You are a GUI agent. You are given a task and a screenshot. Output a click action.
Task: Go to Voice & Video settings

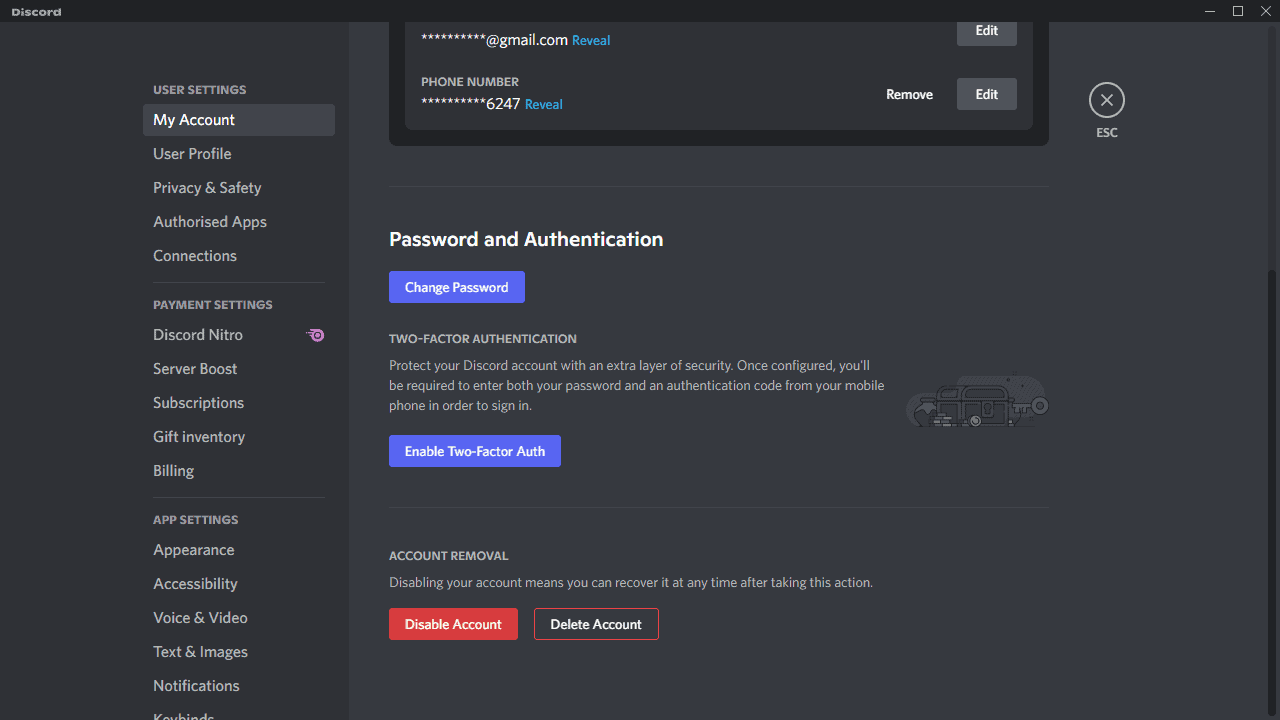click(238, 618)
